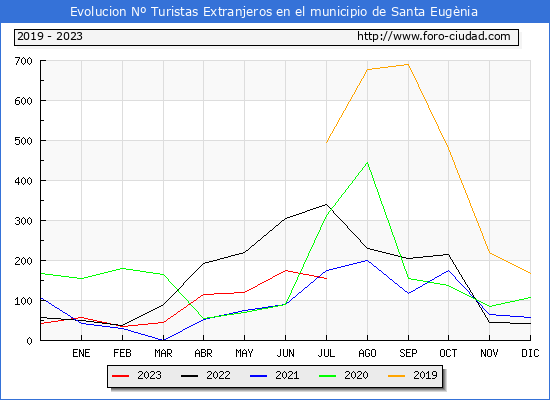This screenshot has height=400, width=550.
Task: Click the '200' y-axis value
Action: pos(24,261)
